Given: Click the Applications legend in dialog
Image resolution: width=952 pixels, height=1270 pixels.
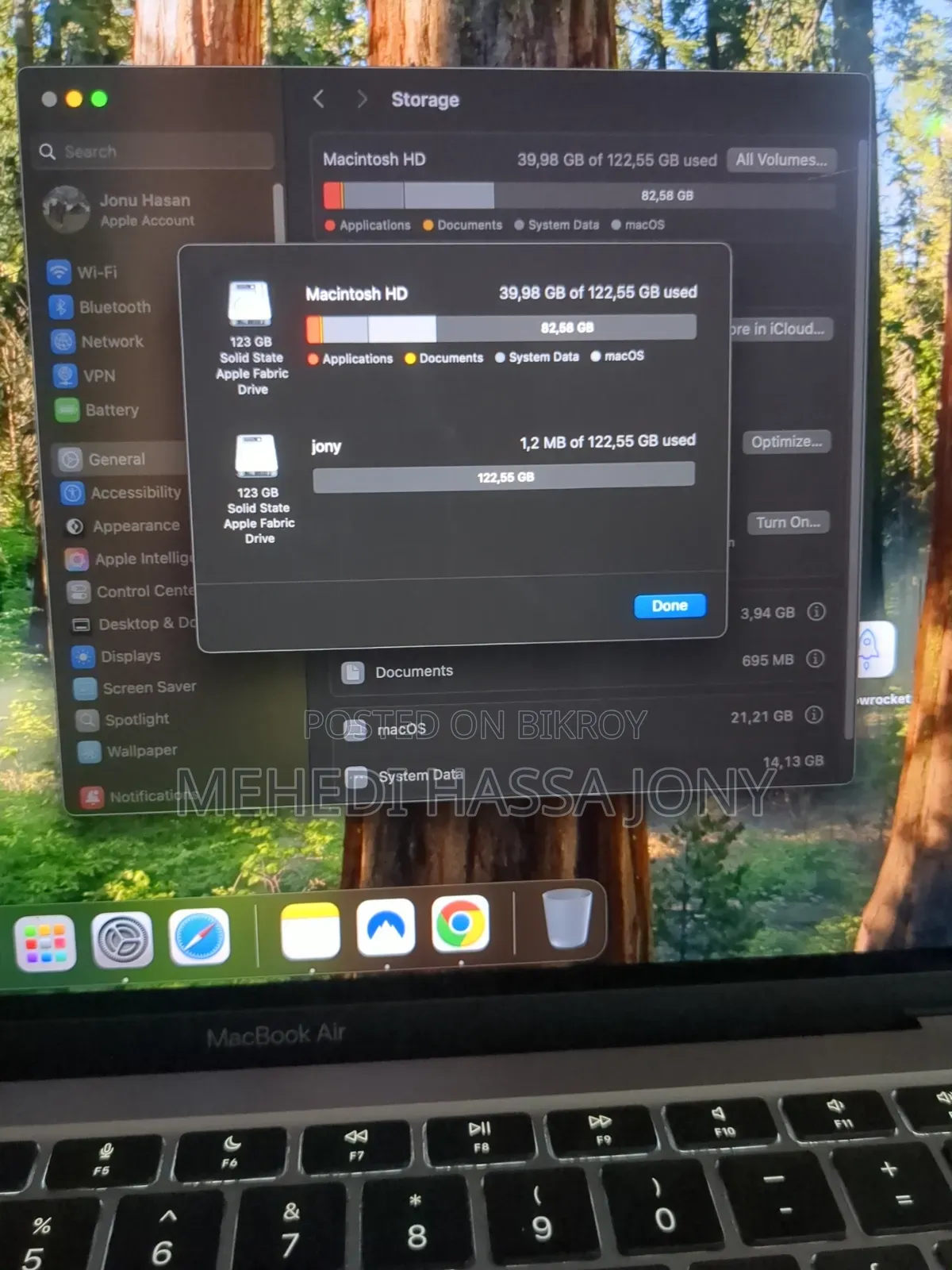Looking at the screenshot, I should point(350,359).
